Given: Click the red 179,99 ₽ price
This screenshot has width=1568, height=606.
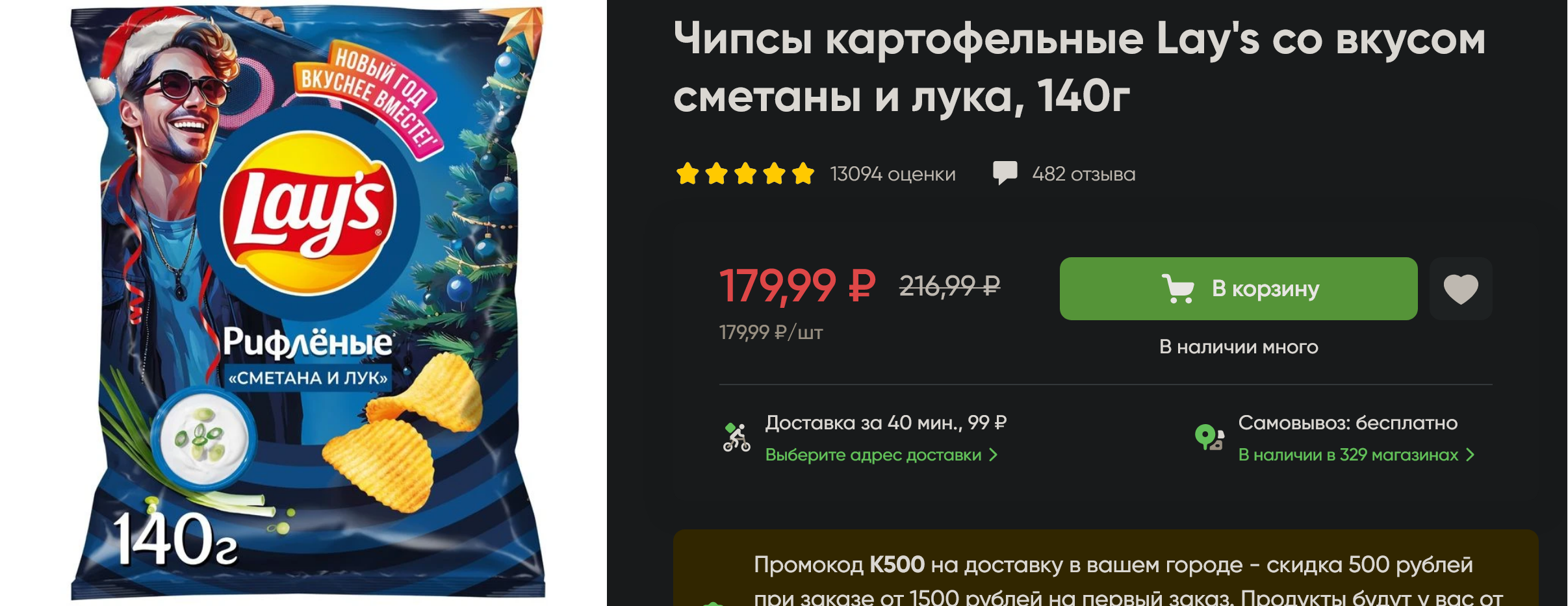Looking at the screenshot, I should [797, 286].
